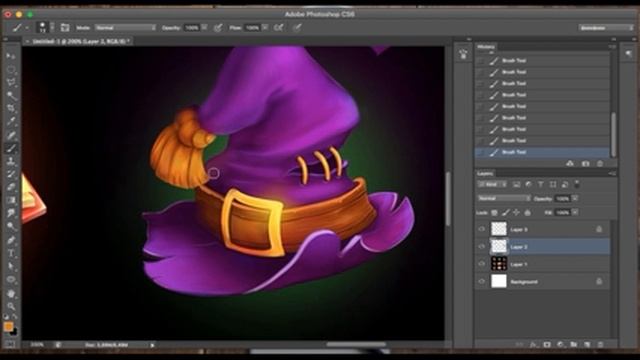This screenshot has height=360, width=640.
Task: Toggle lock all for layer
Action: 527,213
